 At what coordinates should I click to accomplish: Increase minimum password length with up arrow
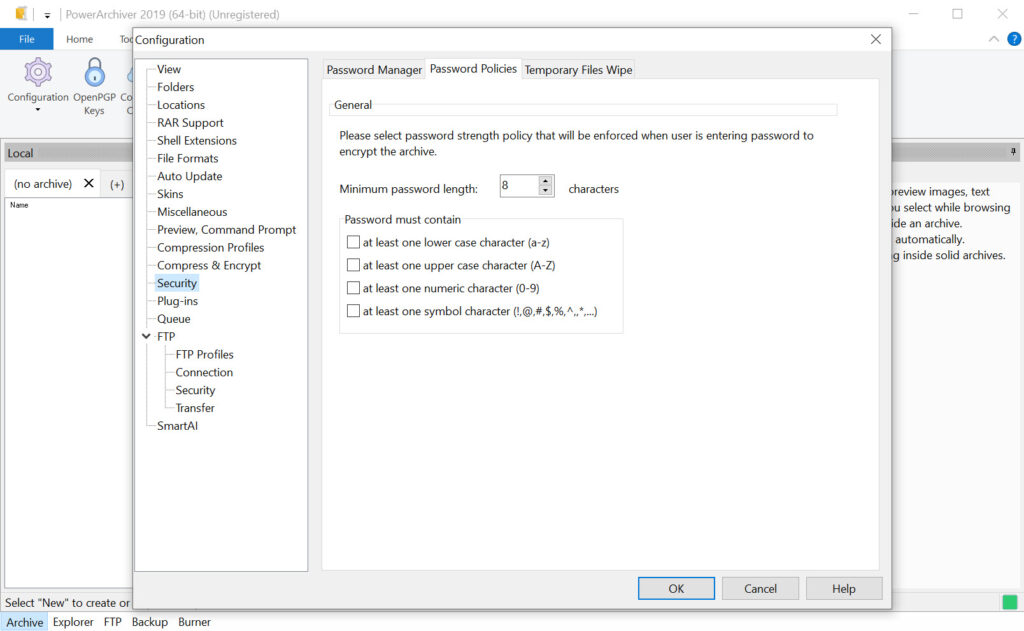tap(545, 181)
